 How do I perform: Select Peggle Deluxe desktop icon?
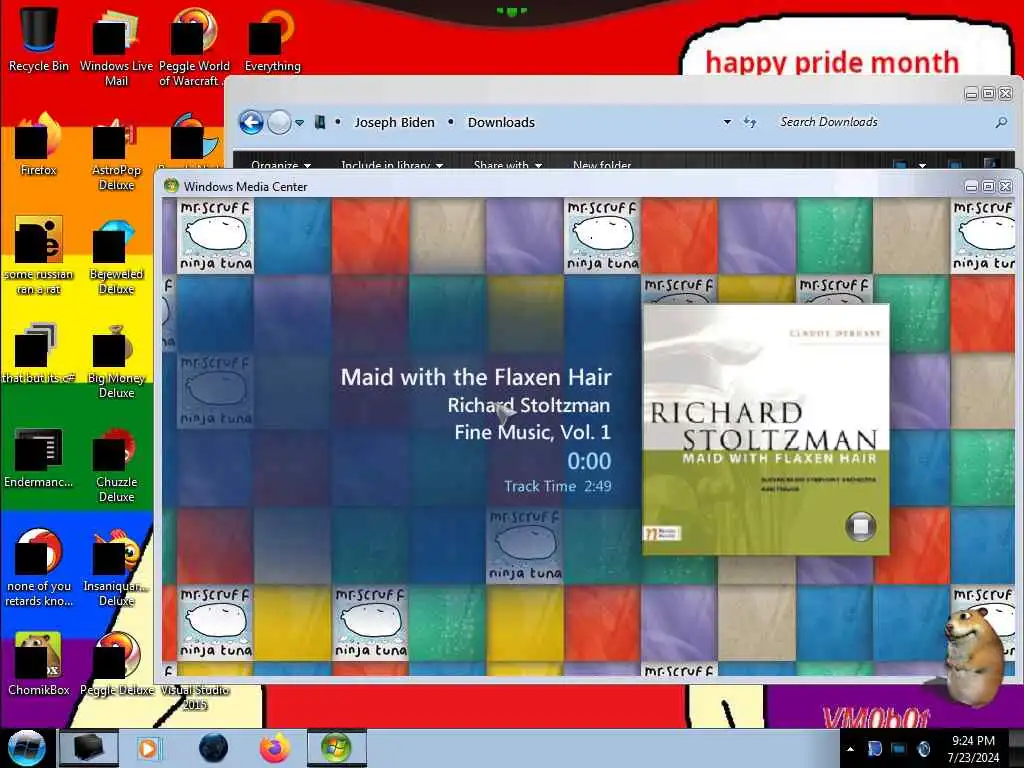click(x=116, y=664)
